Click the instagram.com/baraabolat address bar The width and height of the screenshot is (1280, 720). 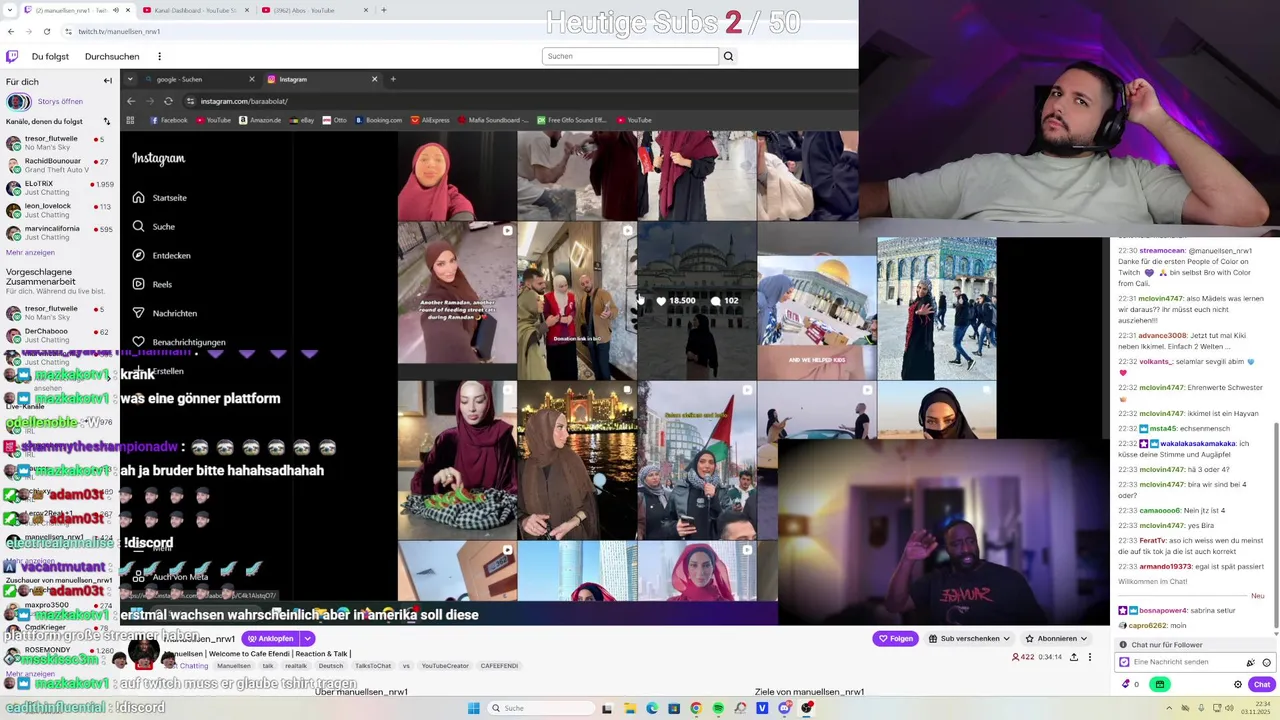244,101
